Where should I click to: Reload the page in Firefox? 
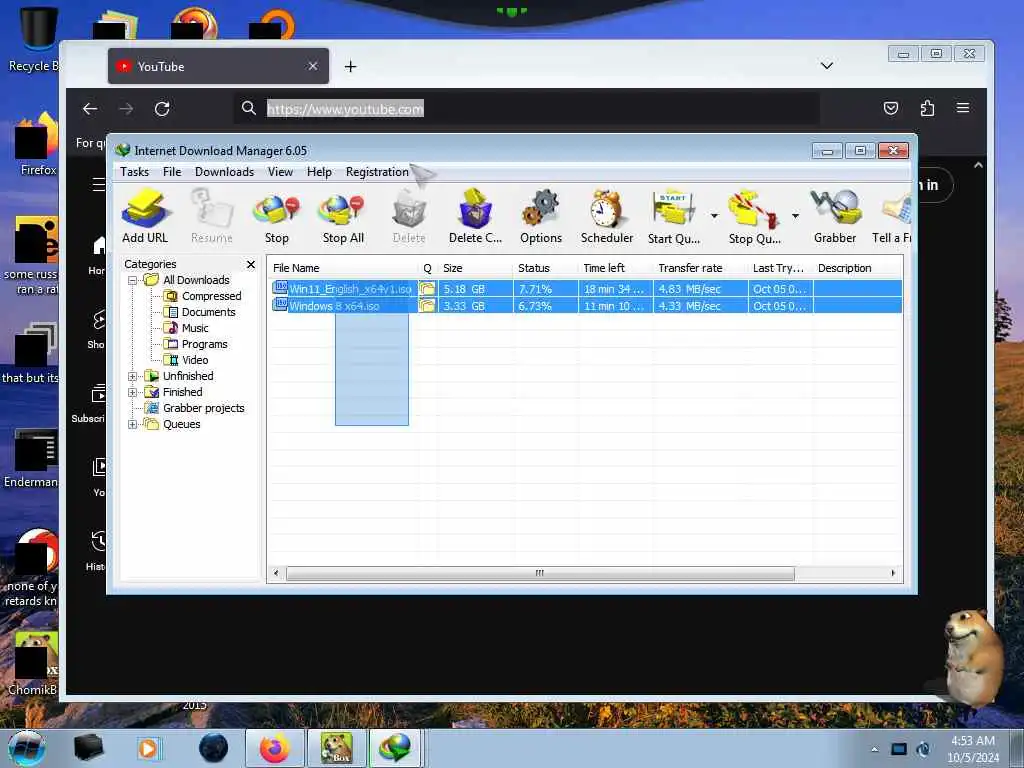(x=162, y=108)
